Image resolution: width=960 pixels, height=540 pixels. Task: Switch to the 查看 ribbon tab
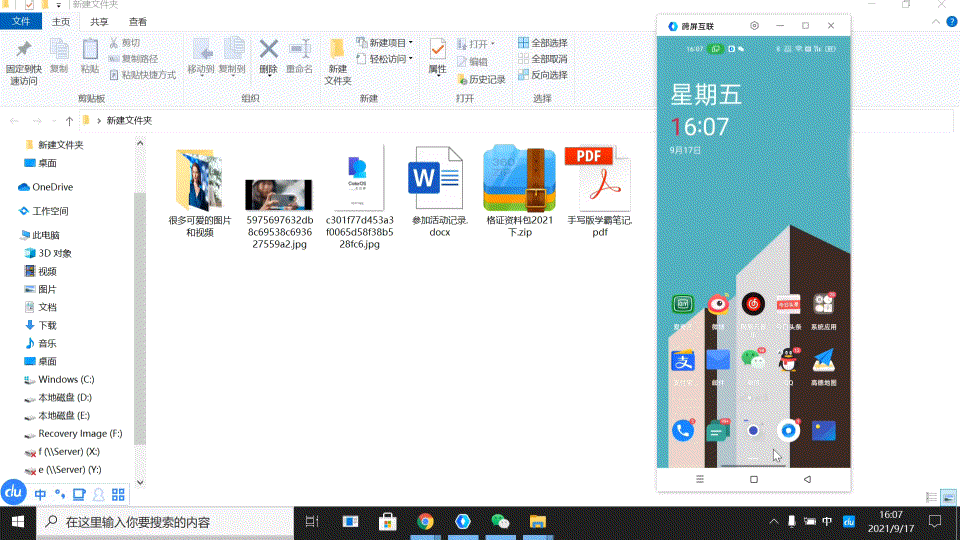point(138,21)
